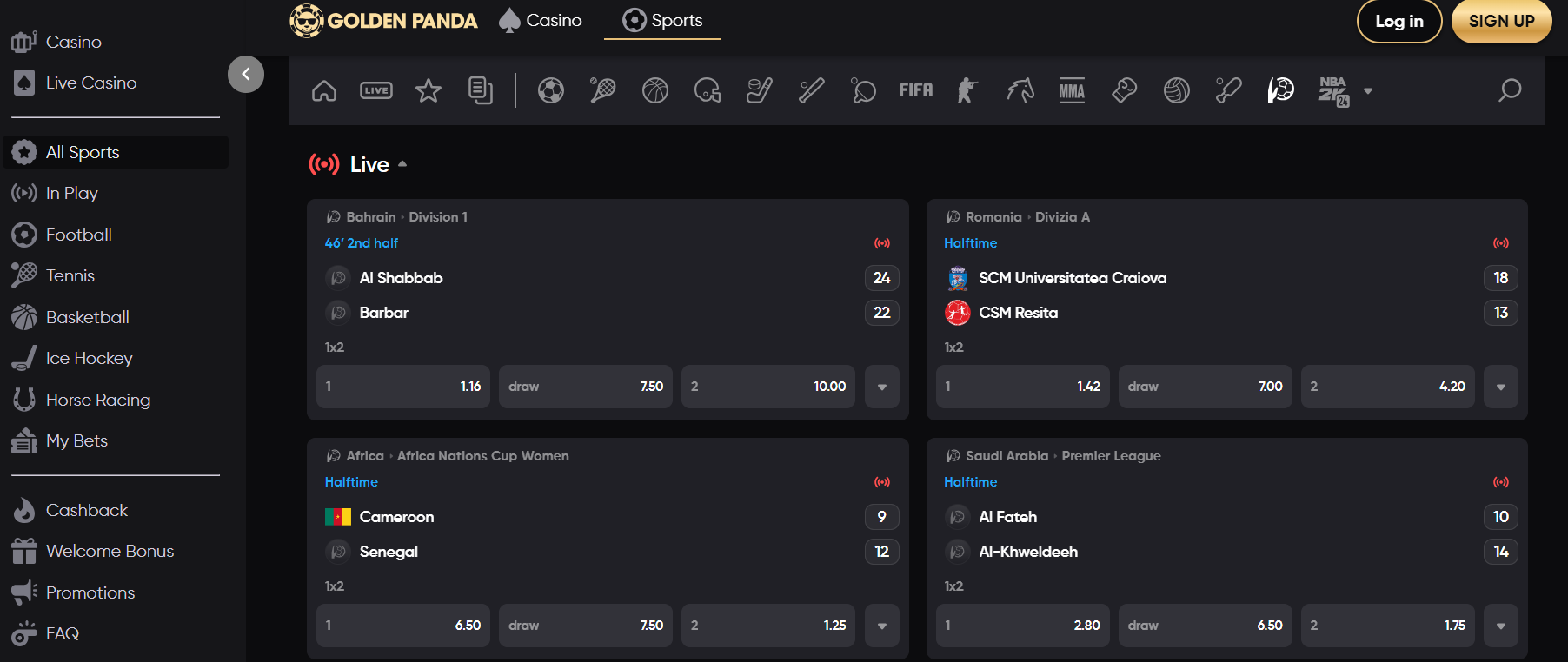Click the Log in button

[1399, 21]
